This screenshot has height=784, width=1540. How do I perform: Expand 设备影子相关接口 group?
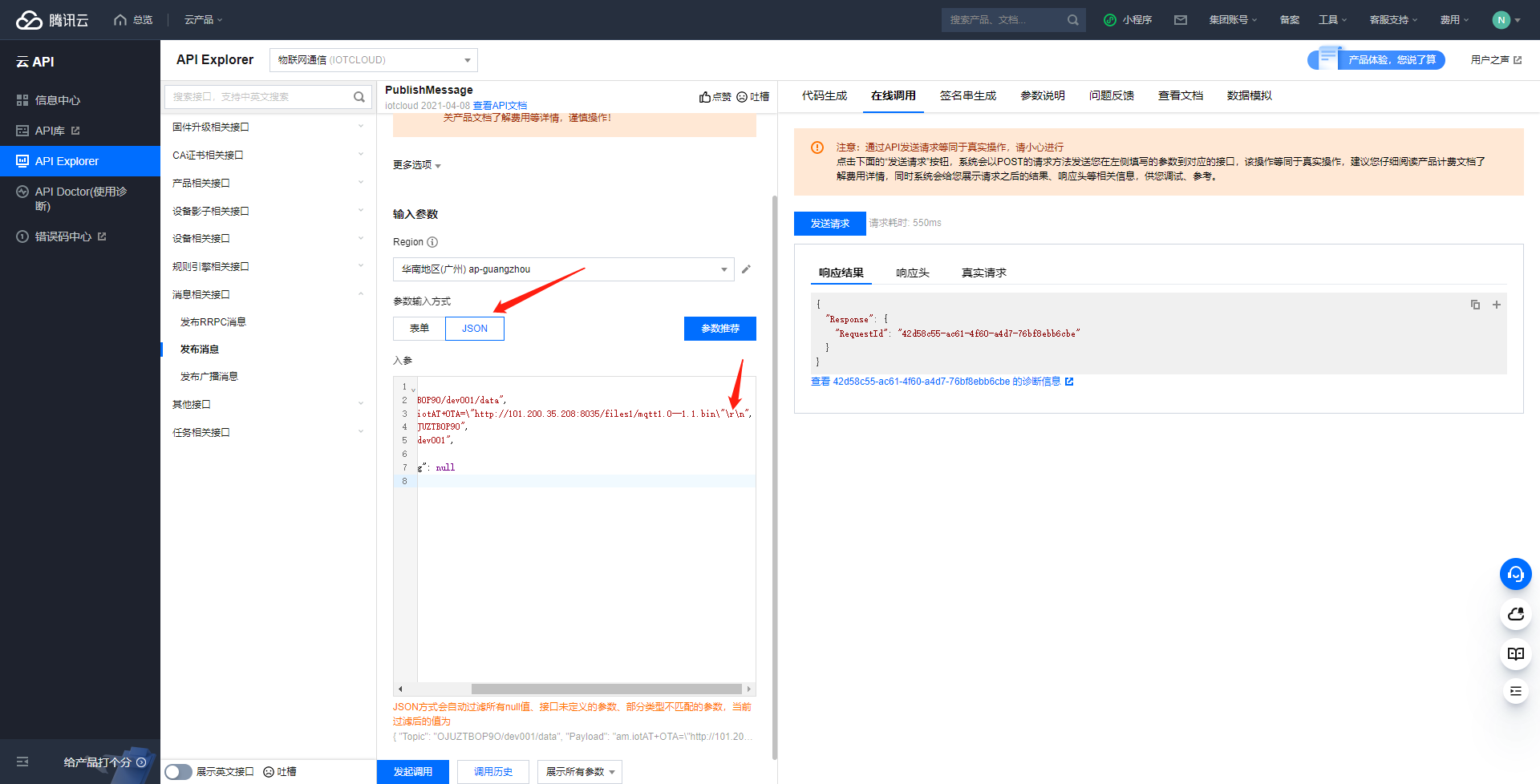(x=269, y=212)
